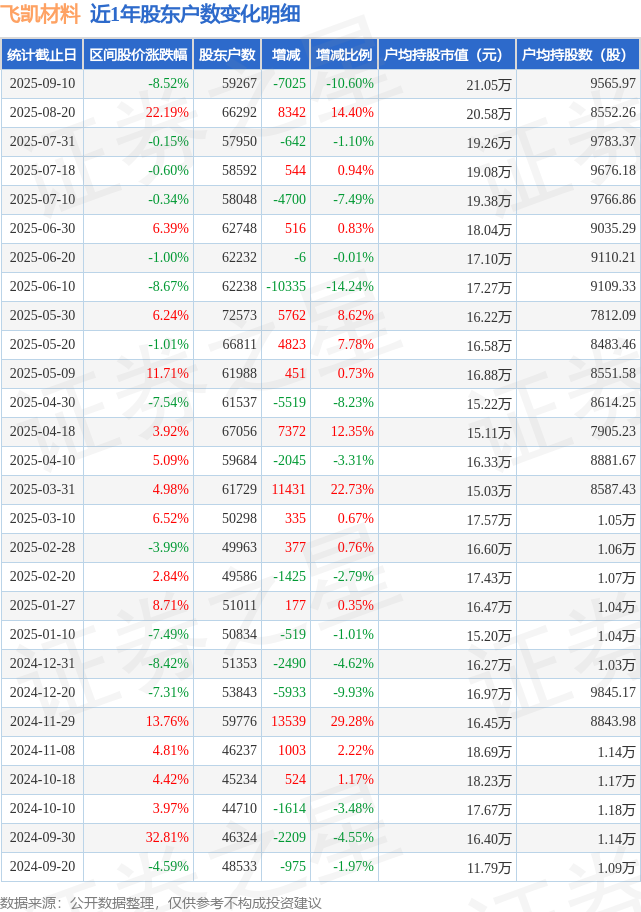Click the 增减比例 column header
641x912 pixels.
344,55
